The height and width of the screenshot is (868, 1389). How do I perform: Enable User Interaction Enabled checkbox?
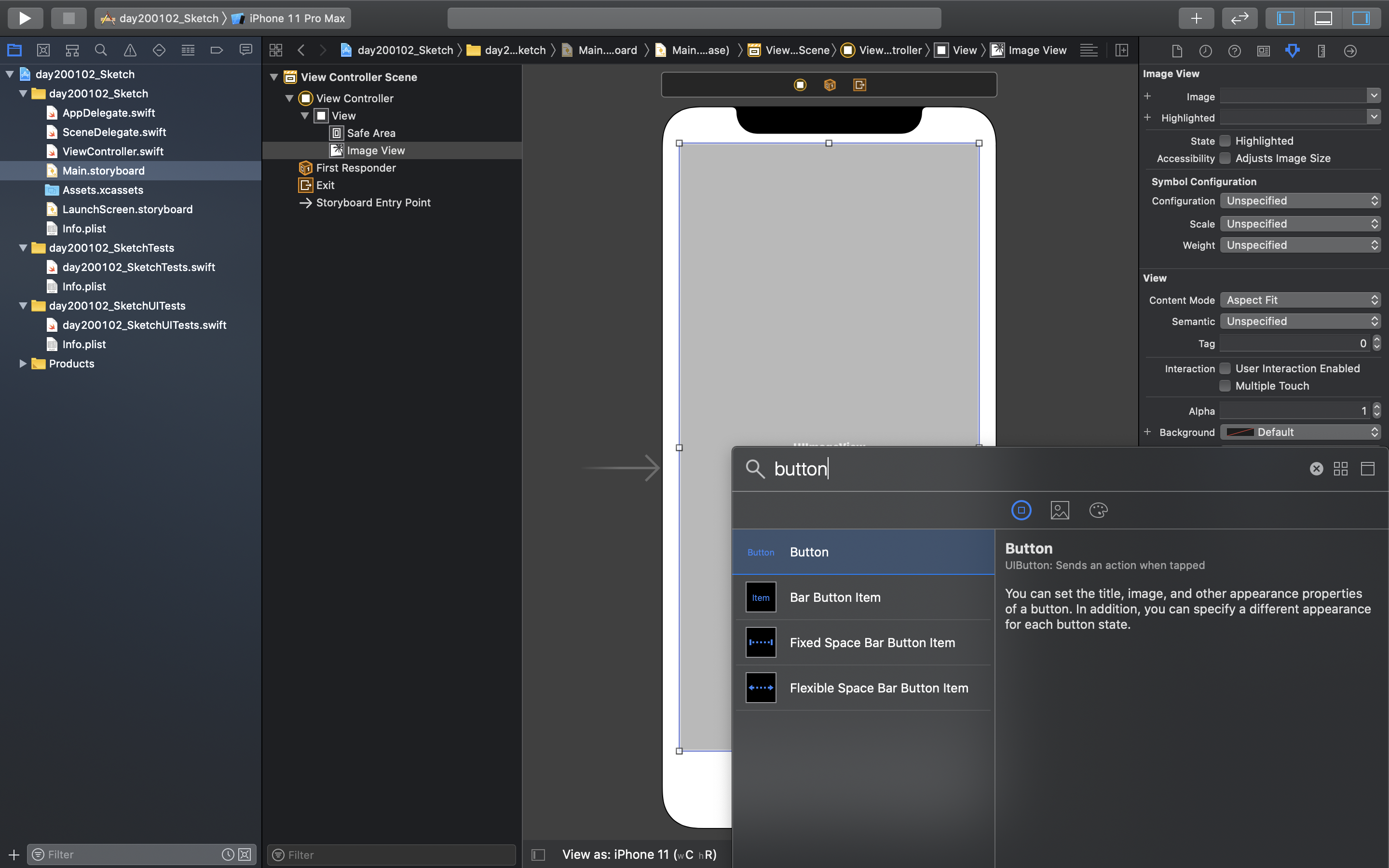coord(1225,368)
